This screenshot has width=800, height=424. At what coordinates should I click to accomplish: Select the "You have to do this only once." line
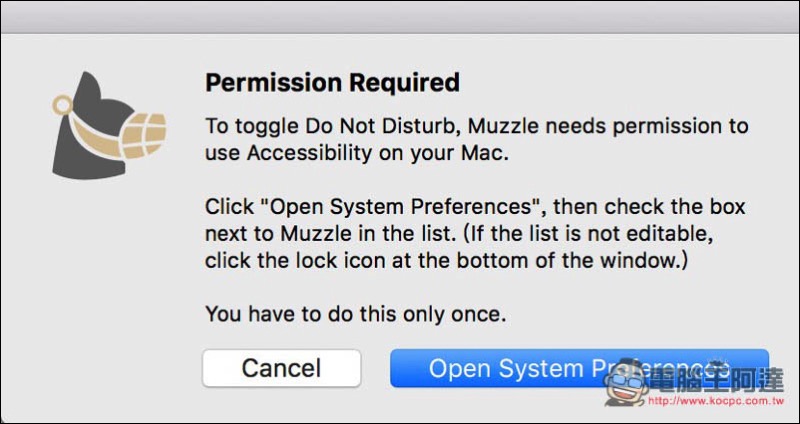point(356,314)
